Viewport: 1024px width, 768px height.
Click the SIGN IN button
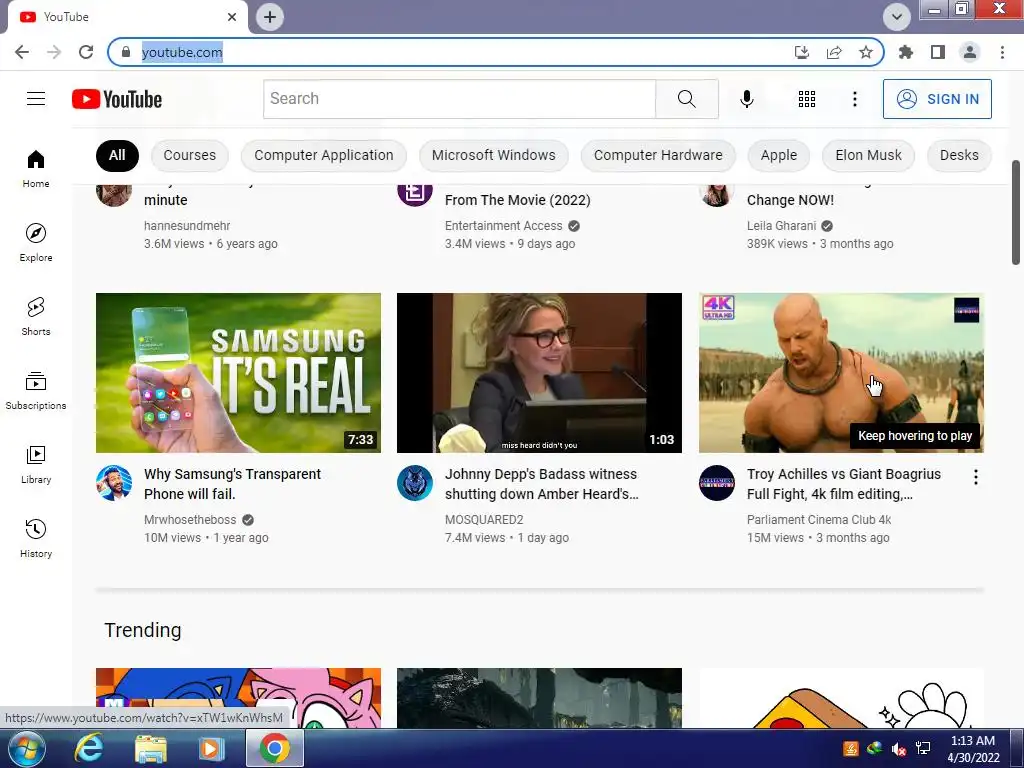pyautogui.click(x=937, y=99)
